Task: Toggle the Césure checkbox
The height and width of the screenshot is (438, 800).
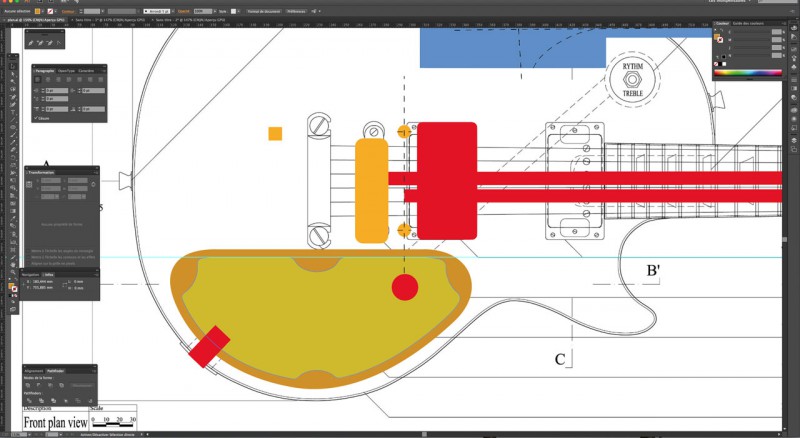Action: [35, 117]
